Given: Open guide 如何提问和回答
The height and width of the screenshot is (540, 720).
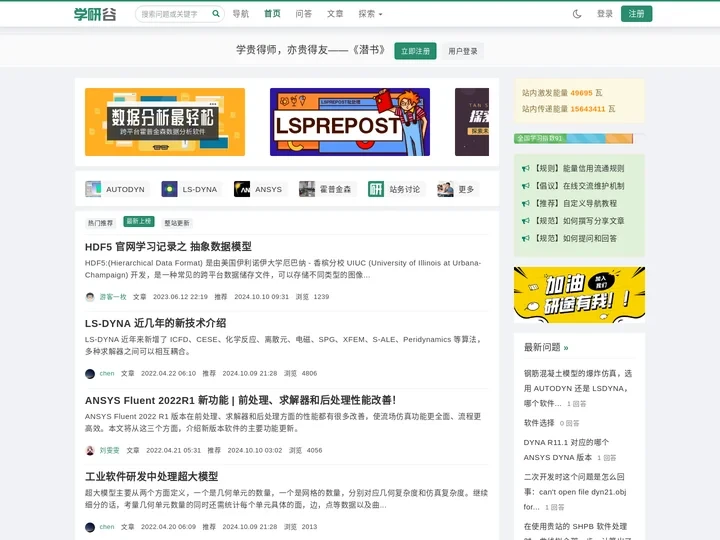Looking at the screenshot, I should click(x=575, y=238).
